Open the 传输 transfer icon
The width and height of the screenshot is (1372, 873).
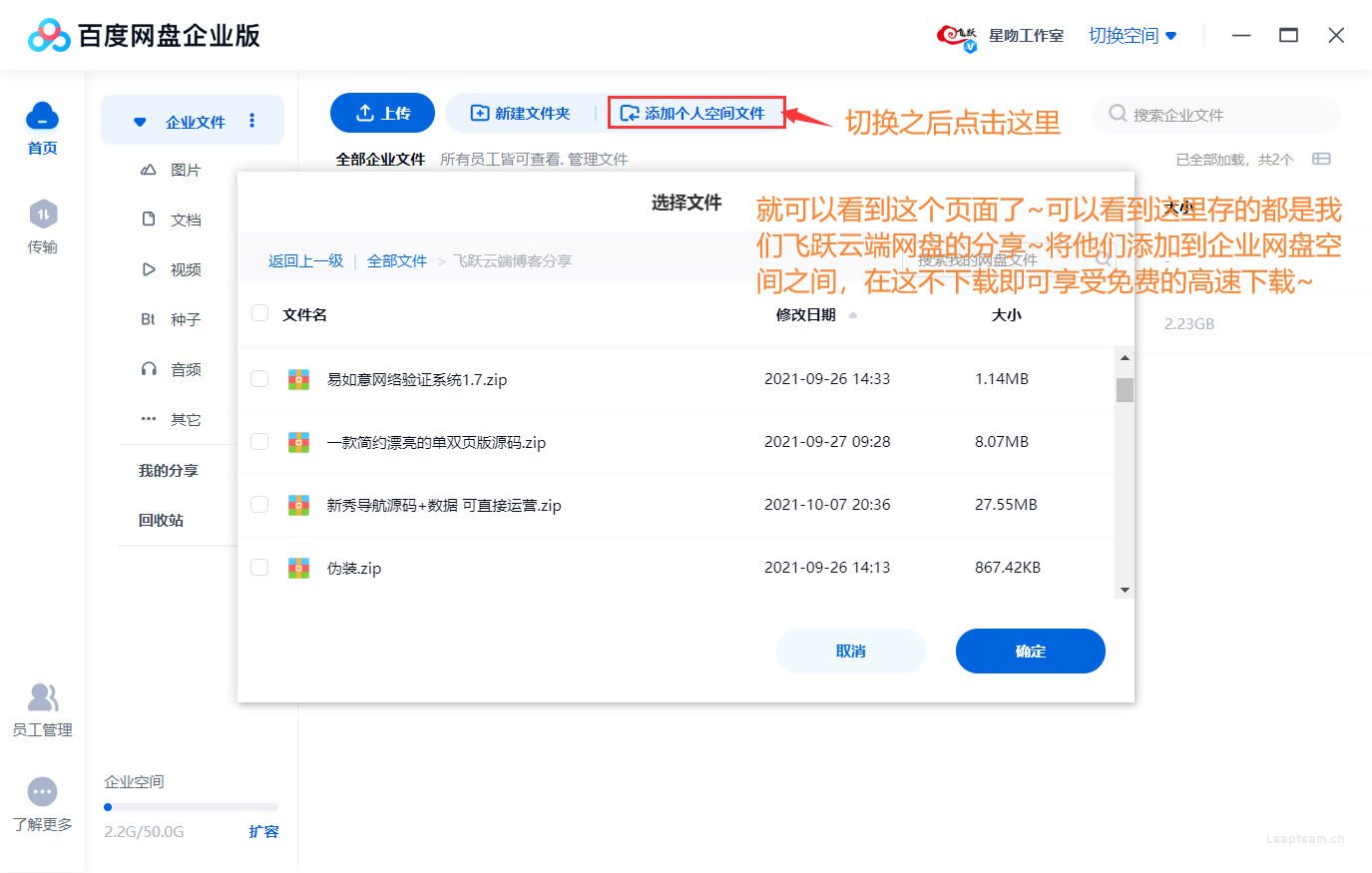pyautogui.click(x=43, y=215)
